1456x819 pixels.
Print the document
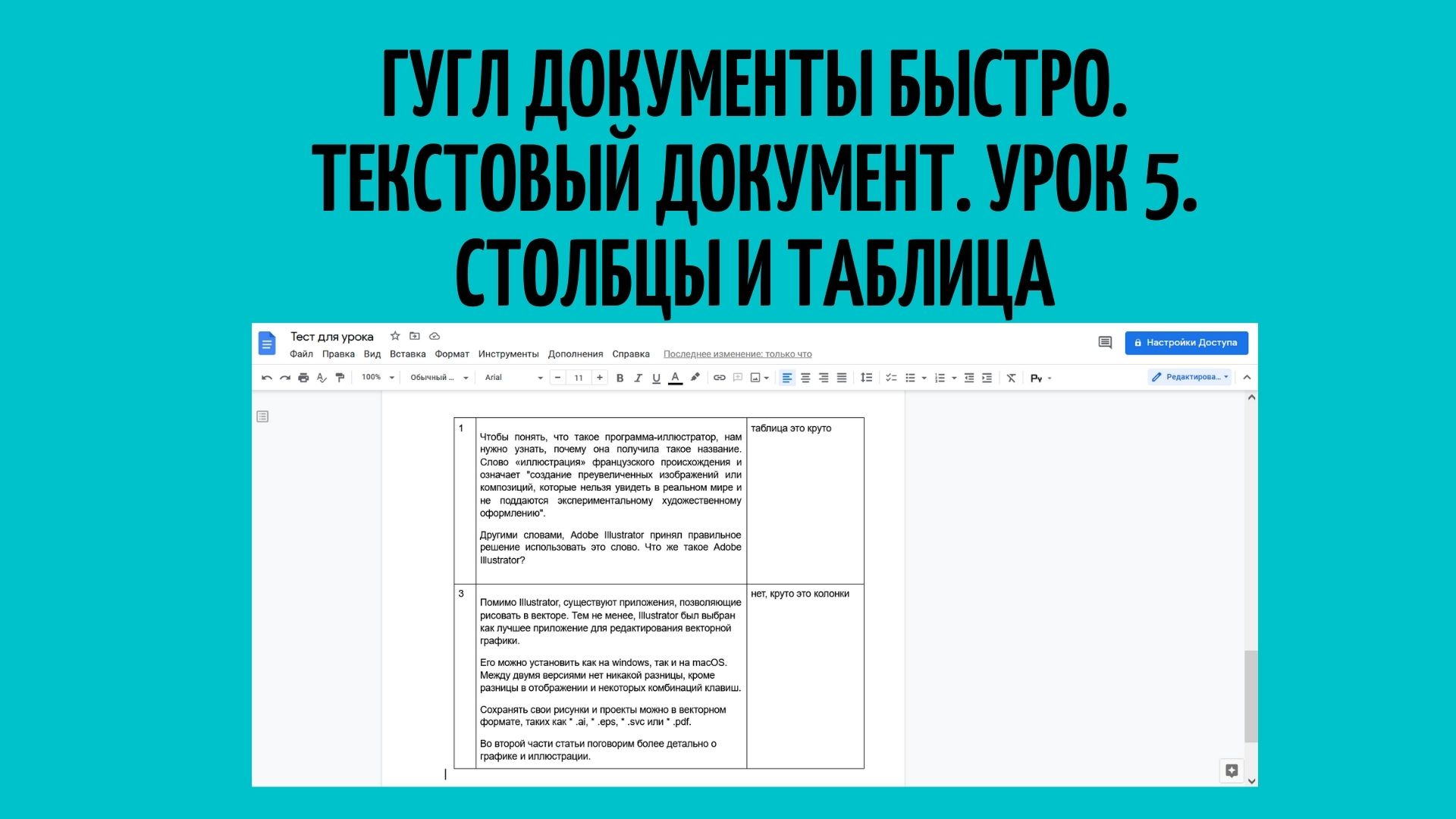[x=303, y=378]
